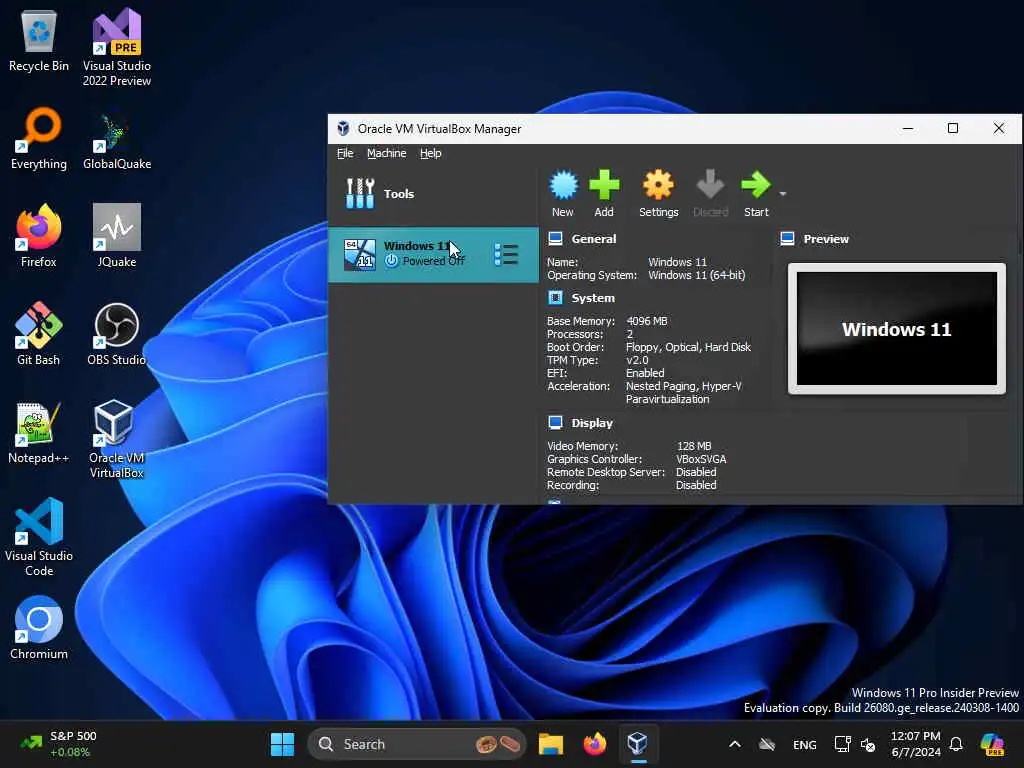Select Visual Studio Code desktop shortcut
This screenshot has height=768, width=1024.
(39, 537)
